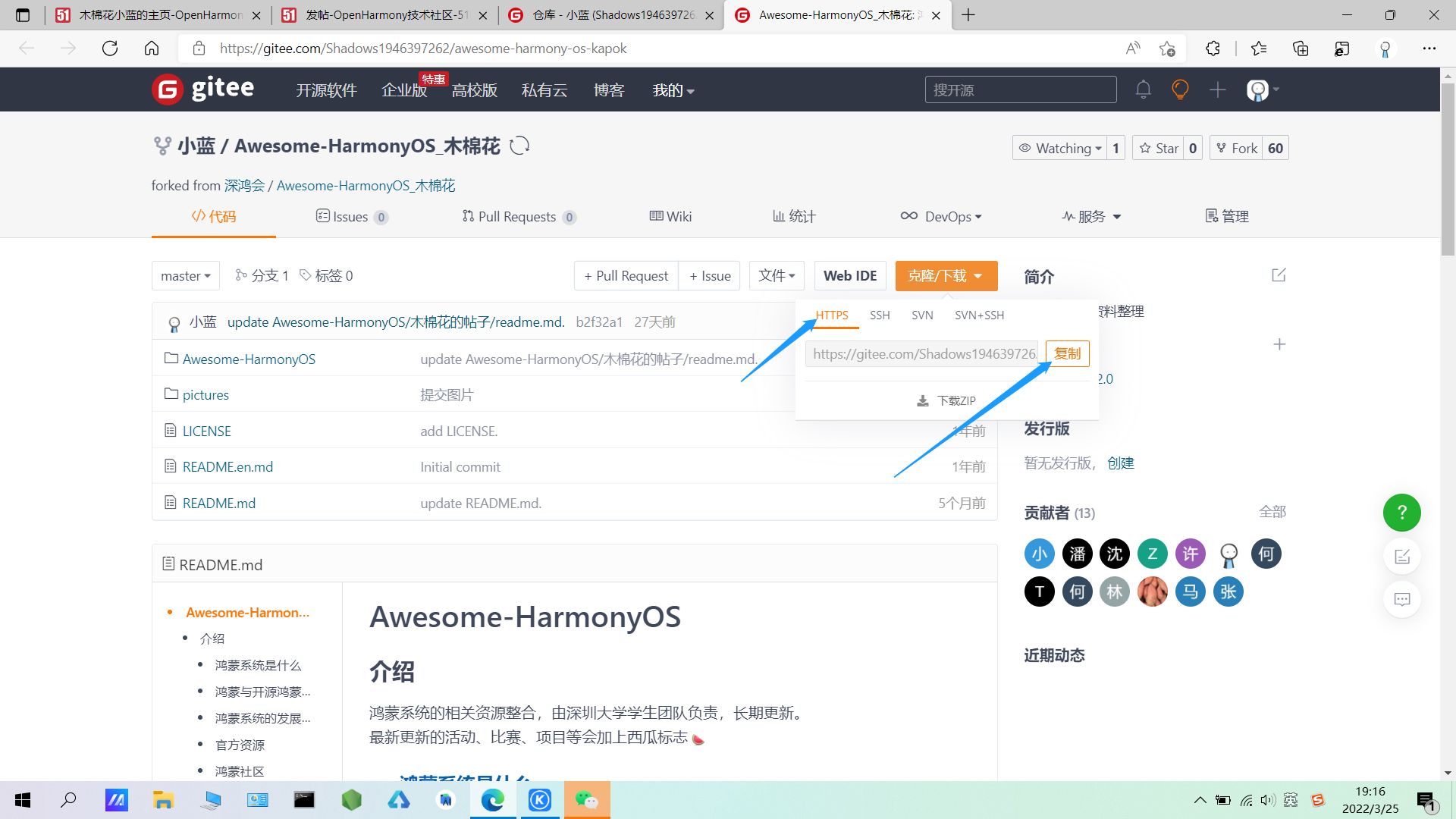The image size is (1456, 819).
Task: Click the 搜开源 search field
Action: point(1021,89)
